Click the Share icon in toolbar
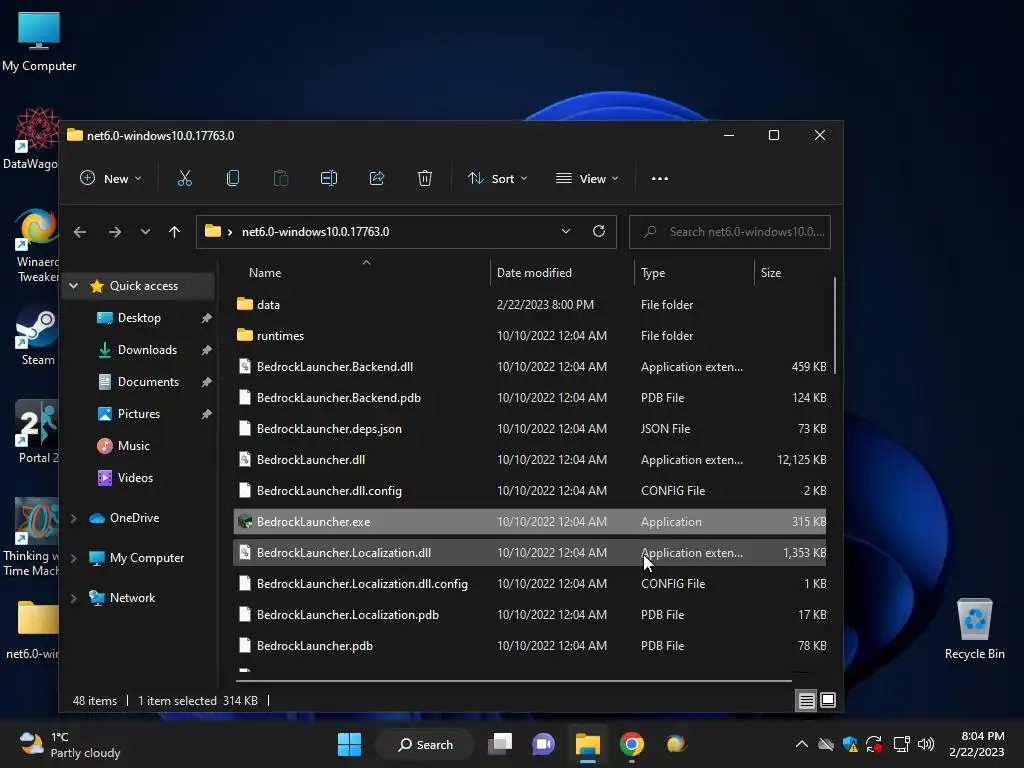This screenshot has height=768, width=1024. (x=377, y=178)
